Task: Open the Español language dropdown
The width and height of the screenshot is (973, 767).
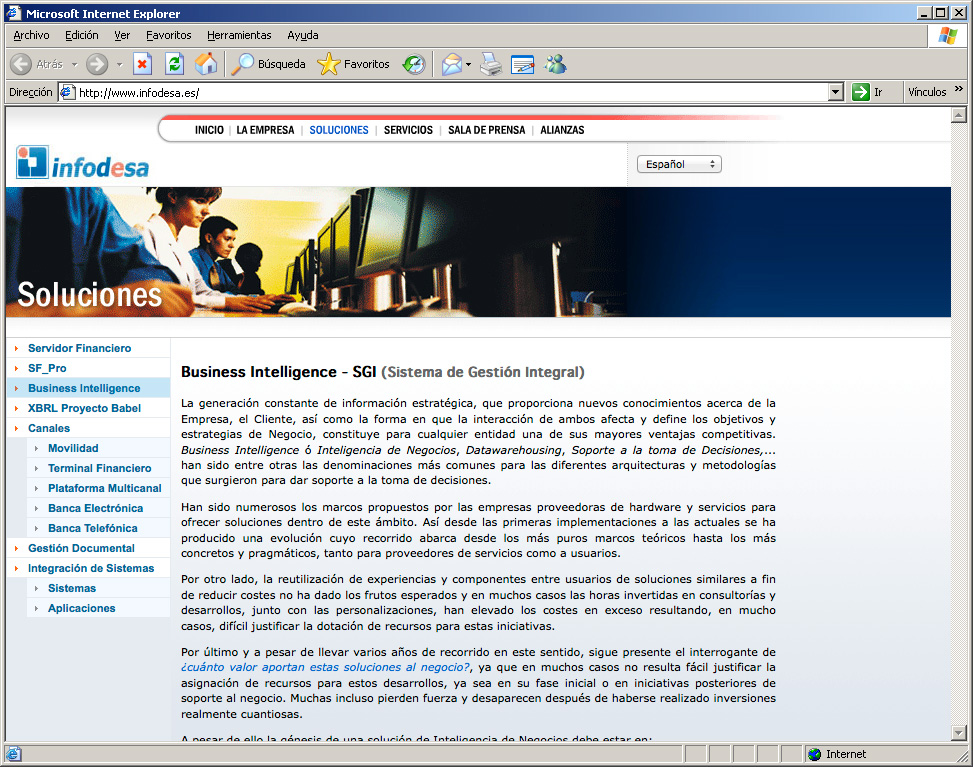Action: pyautogui.click(x=679, y=164)
